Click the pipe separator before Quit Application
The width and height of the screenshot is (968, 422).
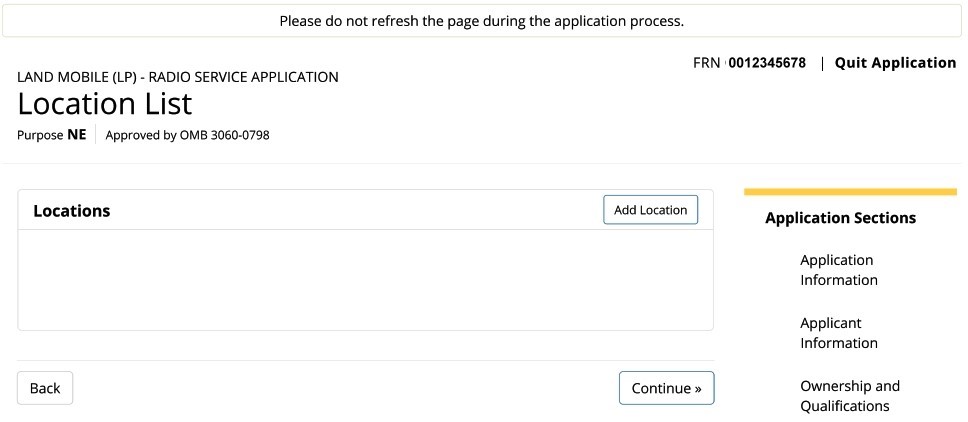tap(822, 64)
